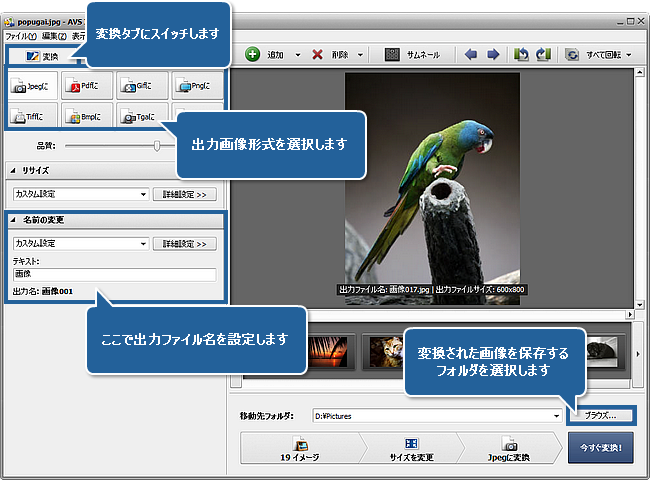
Task: Open the 追加 dropdown arrow
Action: click(298, 55)
